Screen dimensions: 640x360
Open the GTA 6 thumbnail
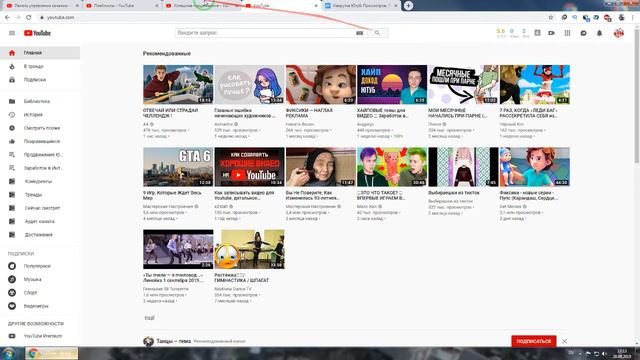pos(178,167)
